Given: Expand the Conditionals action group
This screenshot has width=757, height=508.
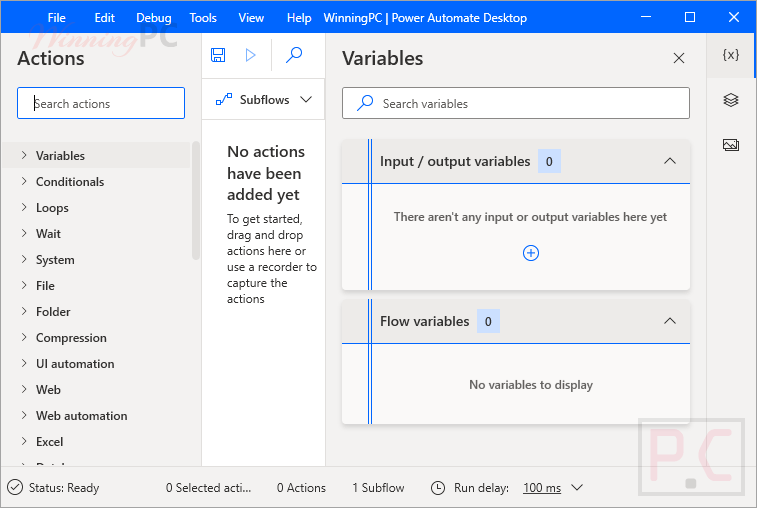Looking at the screenshot, I should pos(24,181).
